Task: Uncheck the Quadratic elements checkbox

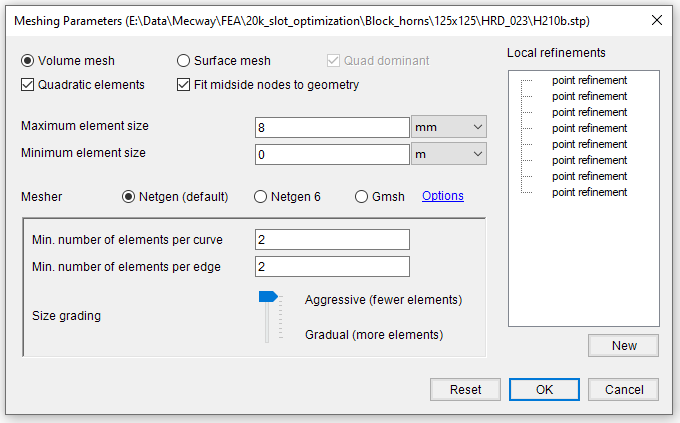Action: [27, 85]
